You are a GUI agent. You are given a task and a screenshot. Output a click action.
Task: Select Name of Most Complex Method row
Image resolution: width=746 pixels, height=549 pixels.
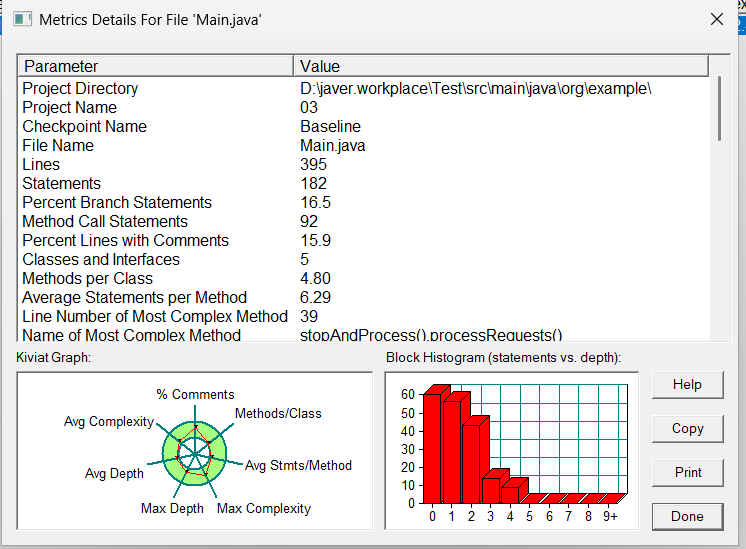point(364,334)
